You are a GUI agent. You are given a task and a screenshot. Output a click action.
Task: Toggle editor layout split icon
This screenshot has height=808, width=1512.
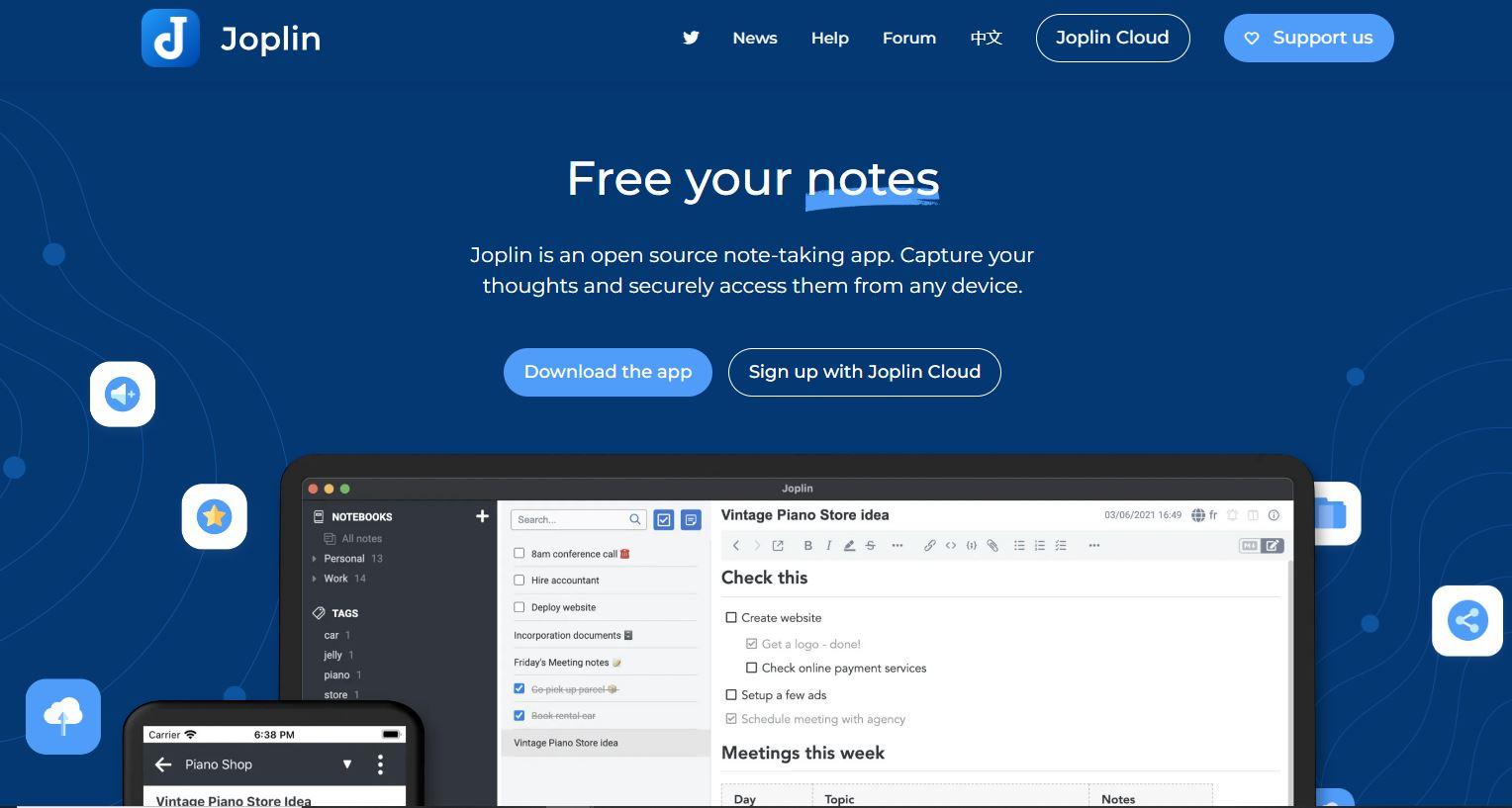click(1253, 515)
